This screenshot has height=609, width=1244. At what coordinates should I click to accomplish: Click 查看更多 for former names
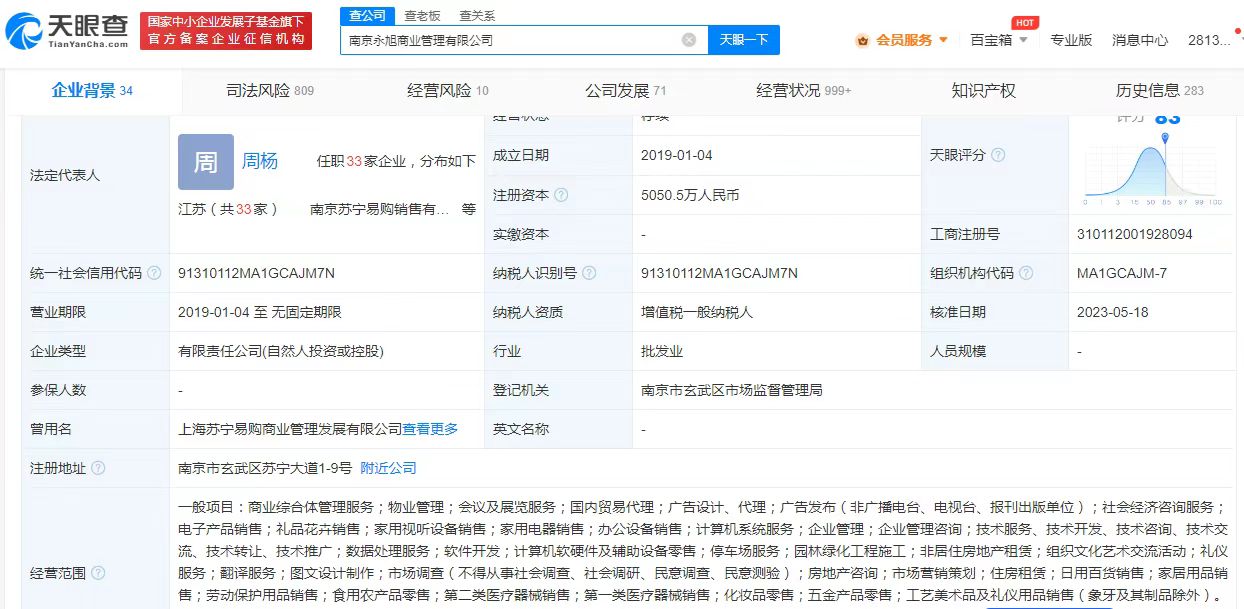430,429
